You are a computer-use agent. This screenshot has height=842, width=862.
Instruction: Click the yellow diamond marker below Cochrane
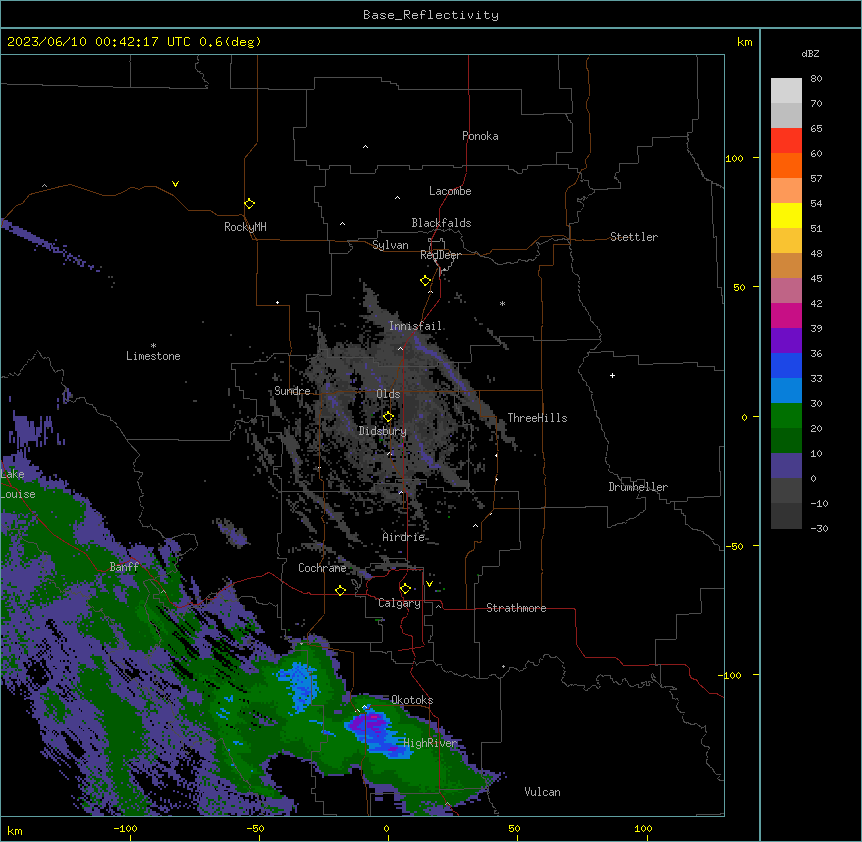340,590
